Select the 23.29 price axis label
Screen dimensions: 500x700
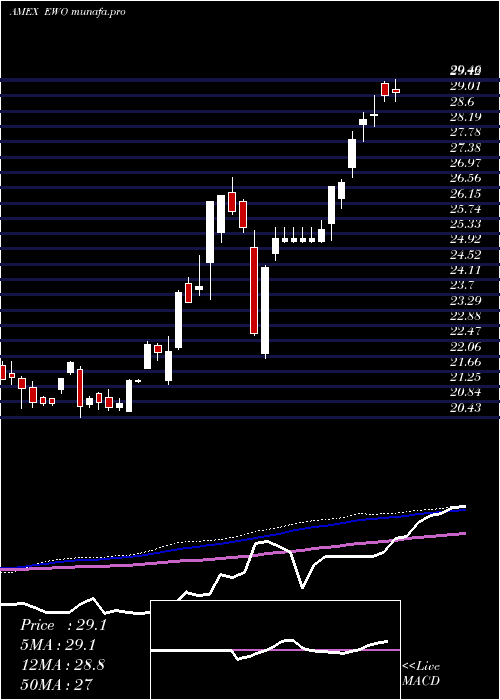click(x=465, y=300)
